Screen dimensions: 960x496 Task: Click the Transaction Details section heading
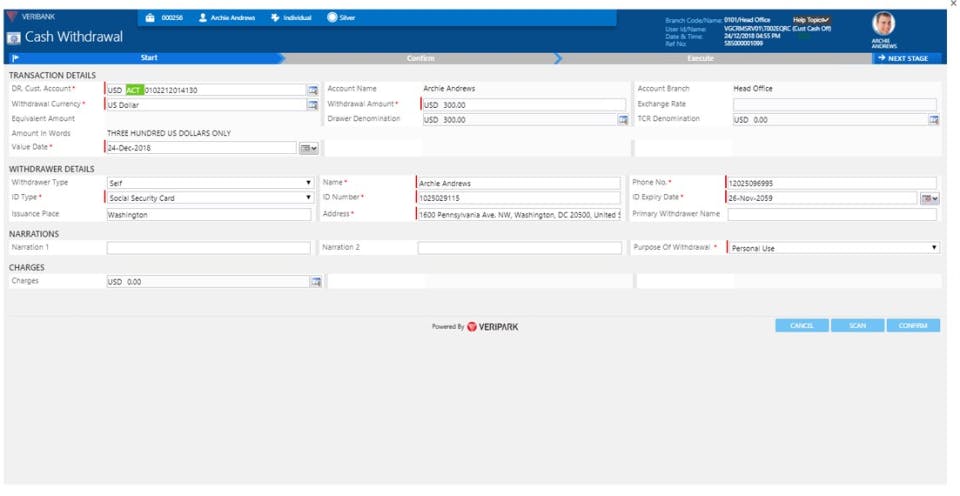point(52,75)
